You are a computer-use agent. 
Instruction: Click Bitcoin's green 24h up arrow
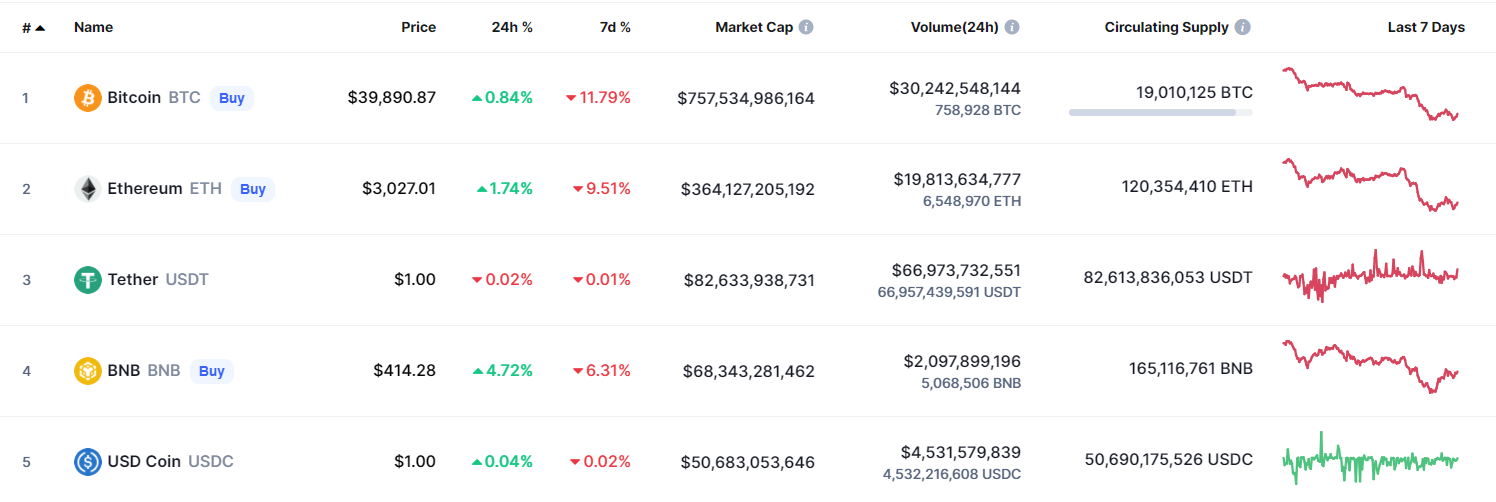(477, 98)
